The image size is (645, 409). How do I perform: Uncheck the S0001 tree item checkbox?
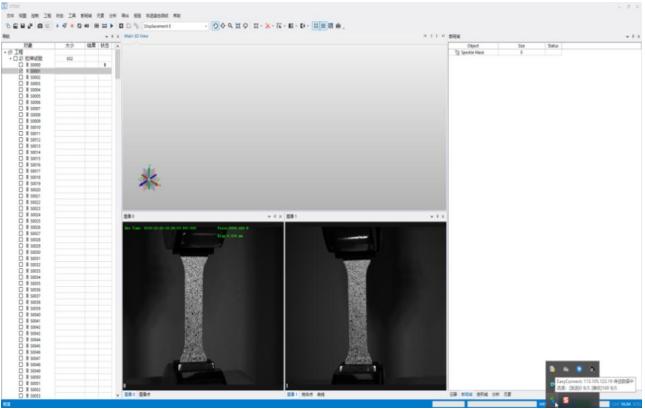coord(20,72)
